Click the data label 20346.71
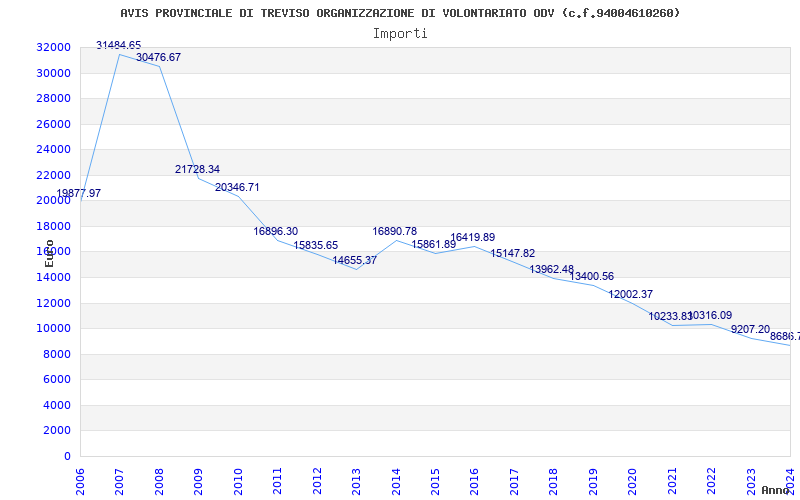 tap(237, 187)
